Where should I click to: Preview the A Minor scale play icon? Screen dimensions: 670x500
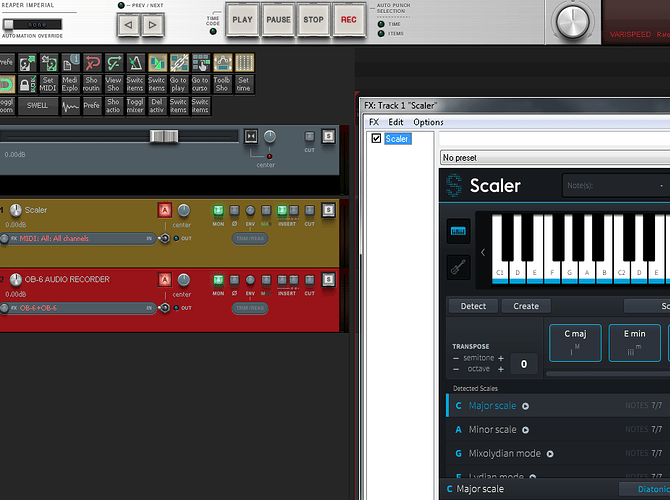[x=526, y=430]
